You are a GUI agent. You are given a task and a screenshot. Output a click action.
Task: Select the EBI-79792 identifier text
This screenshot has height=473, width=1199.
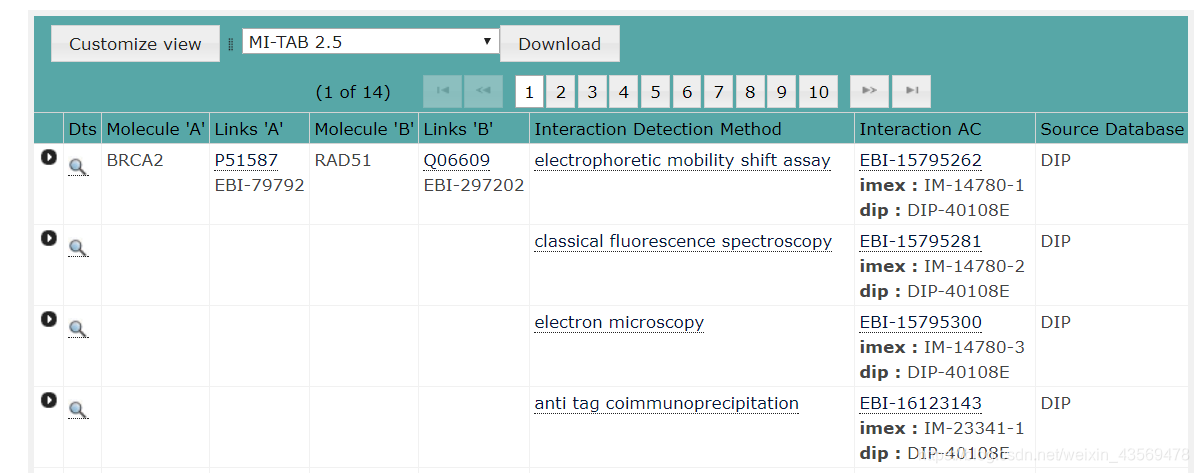click(x=259, y=185)
